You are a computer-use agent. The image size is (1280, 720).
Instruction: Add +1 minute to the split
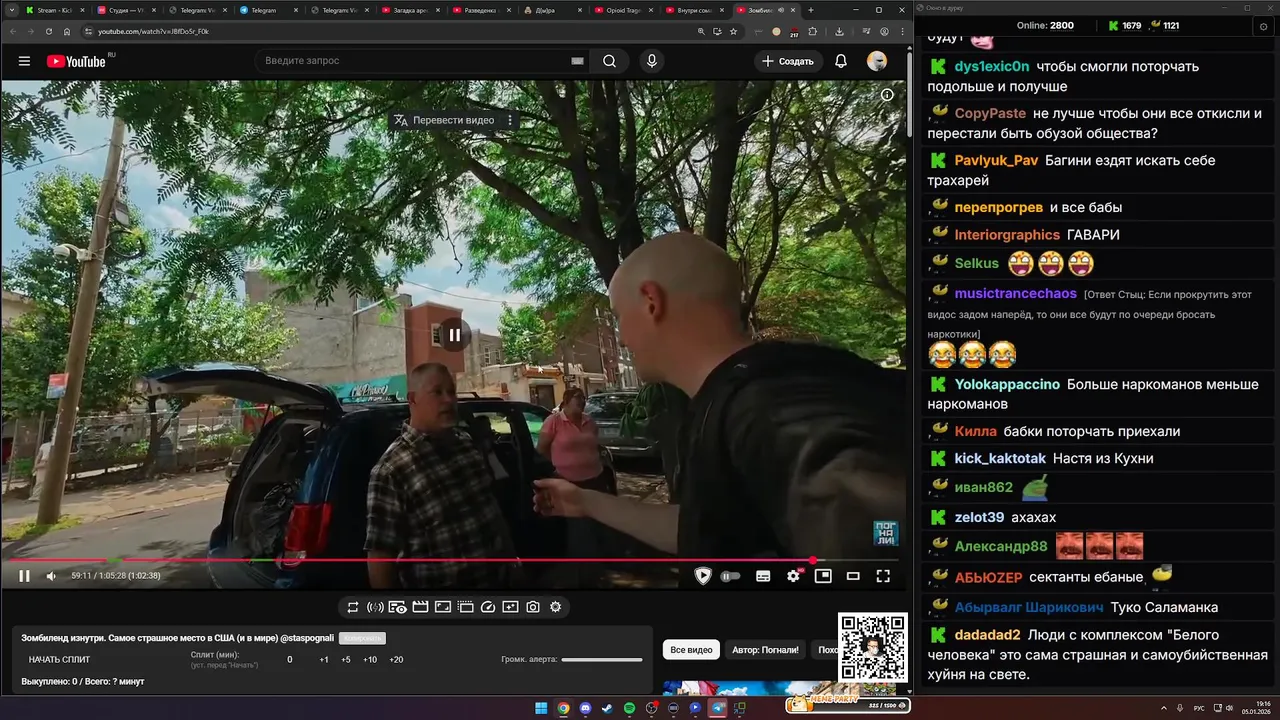324,660
